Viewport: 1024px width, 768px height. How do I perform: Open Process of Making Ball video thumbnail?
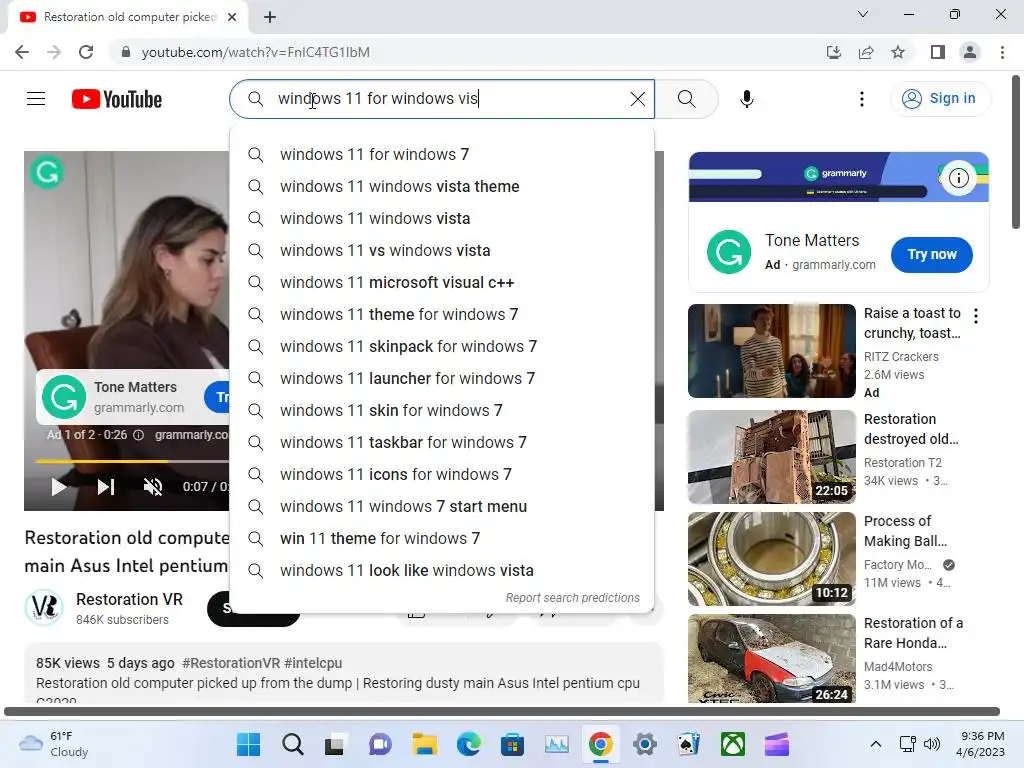(x=772, y=559)
